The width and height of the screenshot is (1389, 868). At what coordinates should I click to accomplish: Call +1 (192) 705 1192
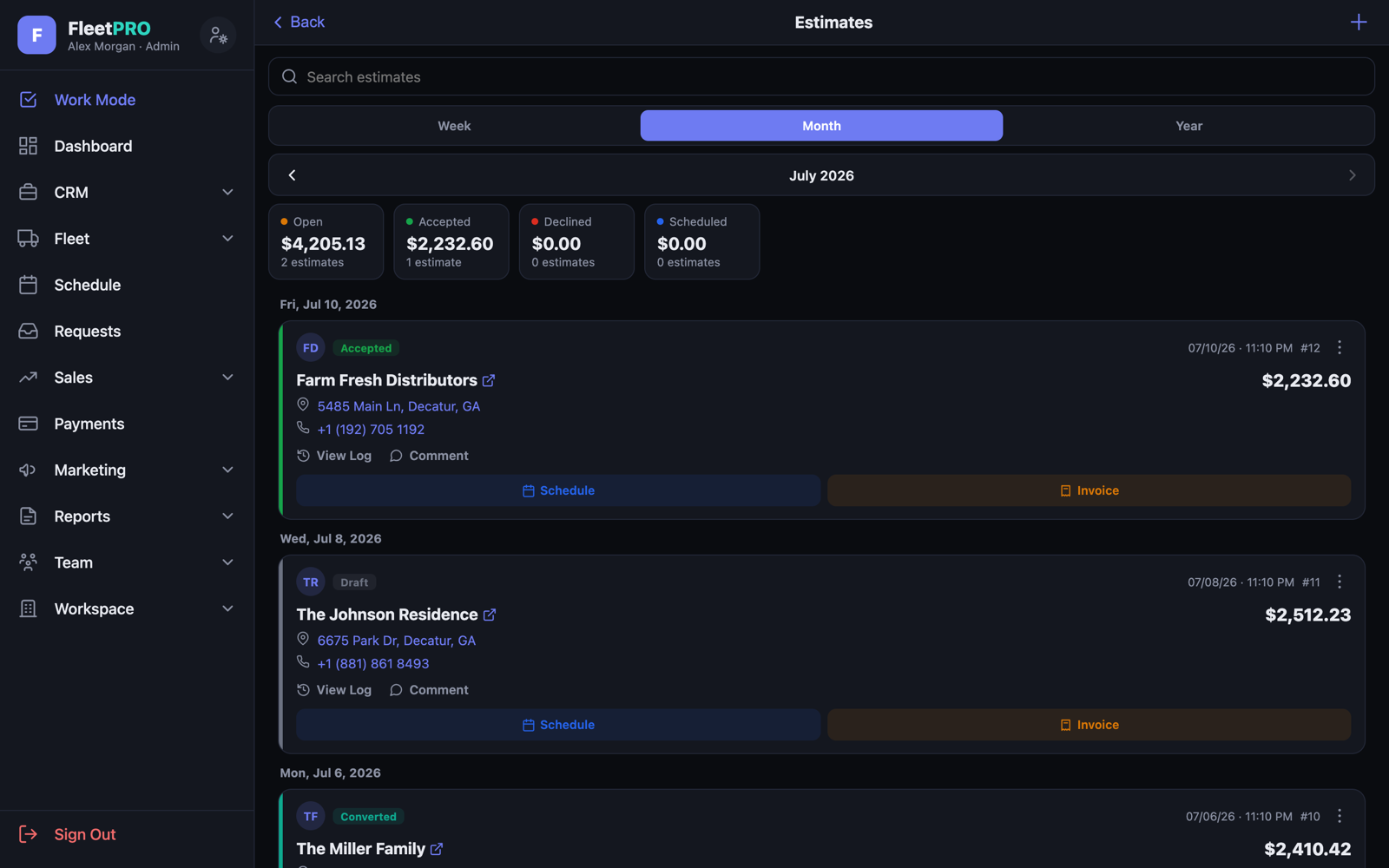[x=371, y=430]
